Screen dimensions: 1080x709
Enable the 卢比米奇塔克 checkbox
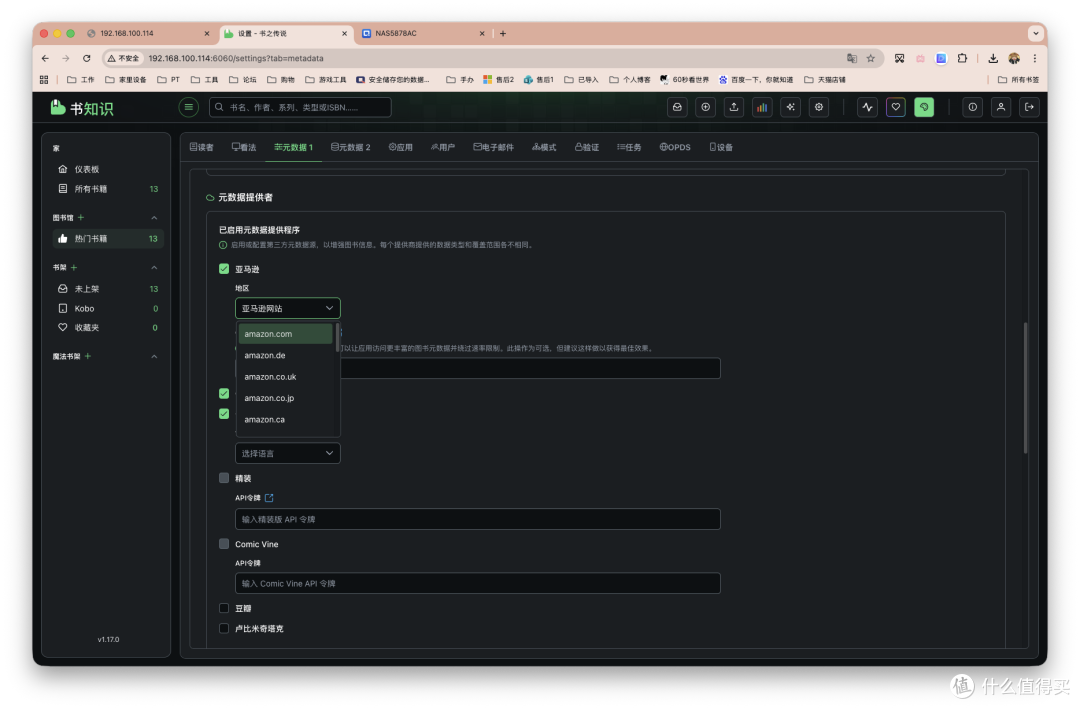pyautogui.click(x=224, y=628)
